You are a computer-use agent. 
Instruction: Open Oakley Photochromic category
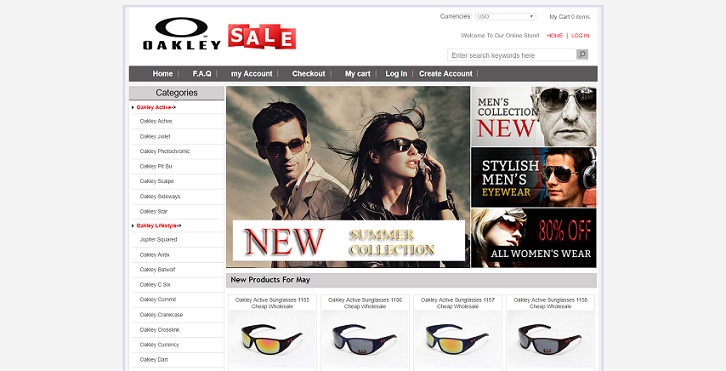(x=164, y=151)
